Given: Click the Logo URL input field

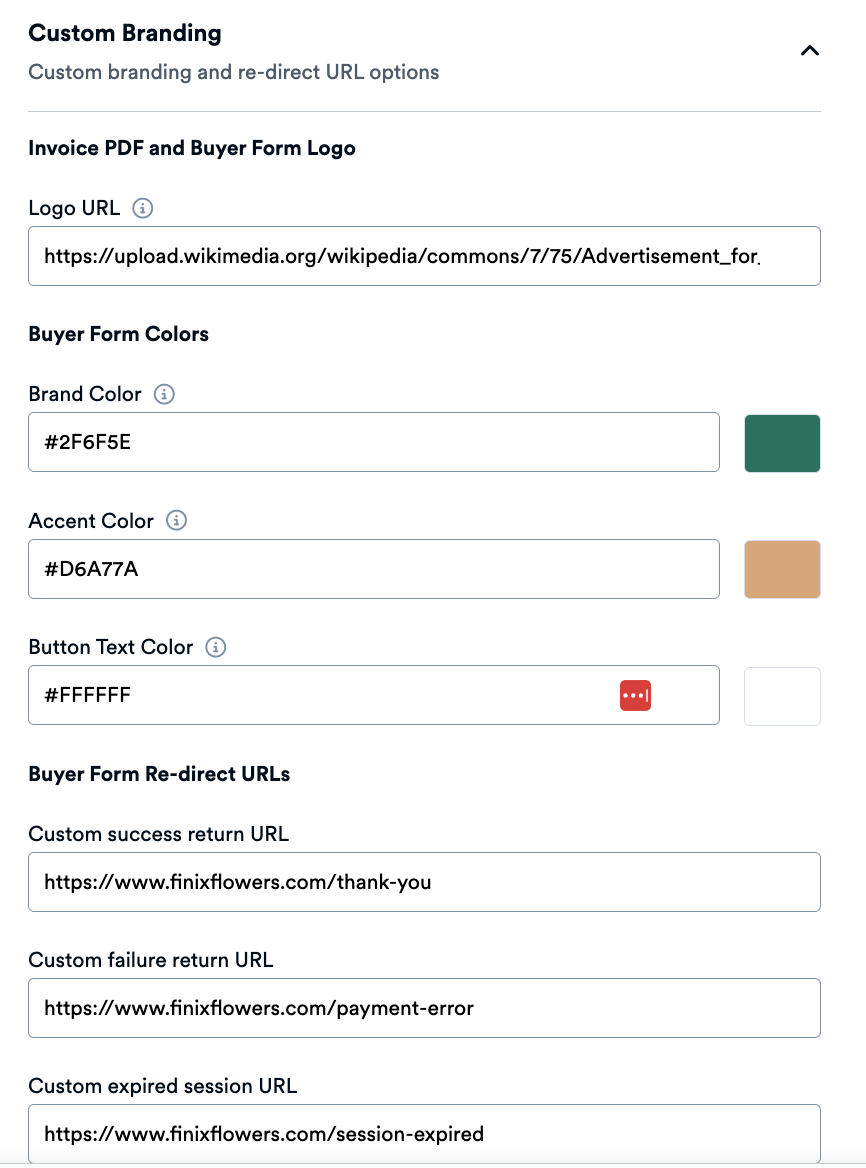Looking at the screenshot, I should click(424, 256).
